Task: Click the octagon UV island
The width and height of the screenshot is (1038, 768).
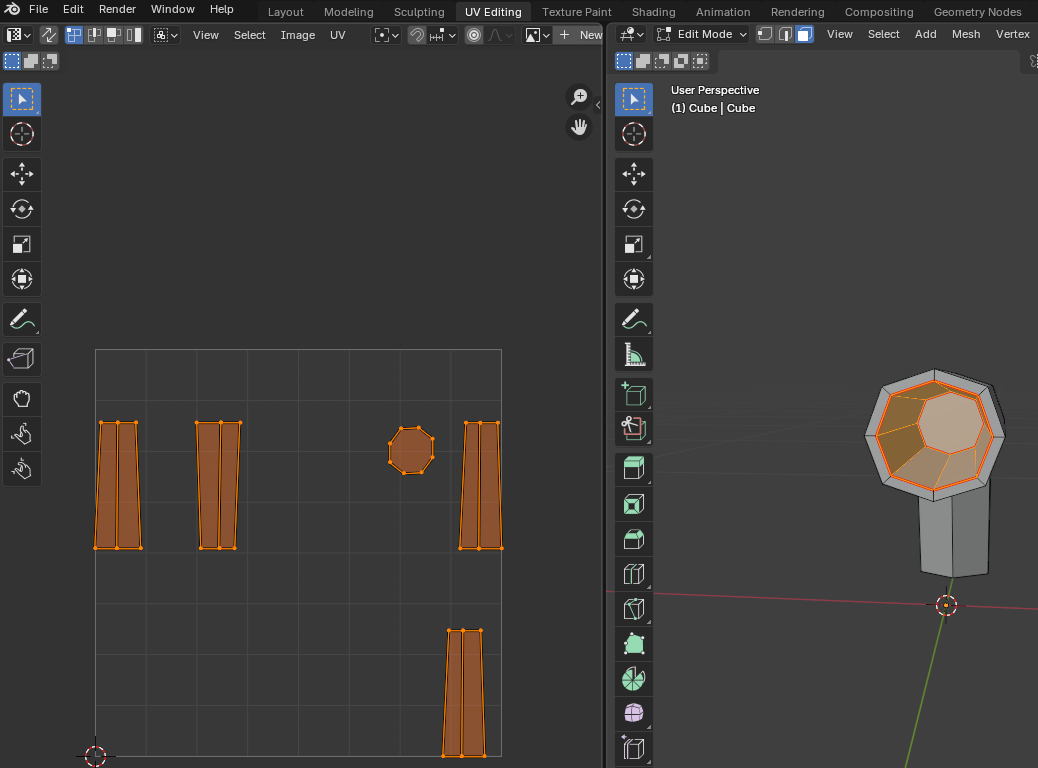Action: 411,451
